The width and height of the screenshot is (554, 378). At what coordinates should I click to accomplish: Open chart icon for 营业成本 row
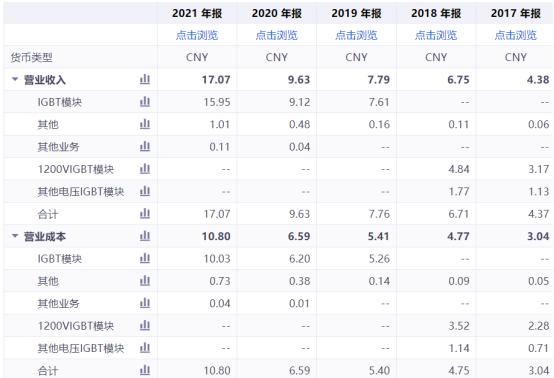[x=145, y=236]
